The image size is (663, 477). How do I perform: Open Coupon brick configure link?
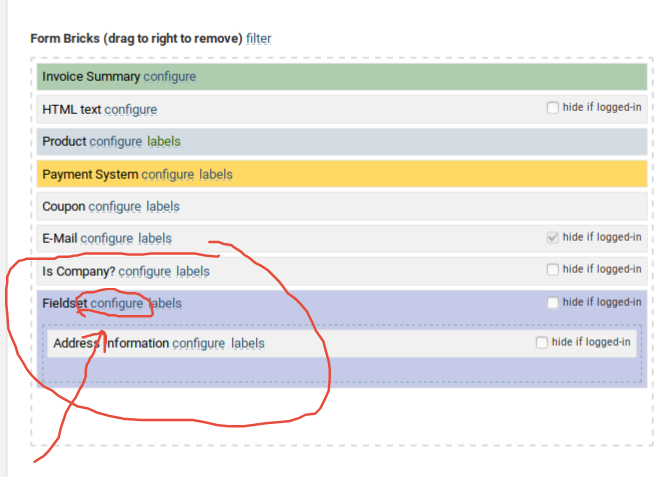(115, 206)
